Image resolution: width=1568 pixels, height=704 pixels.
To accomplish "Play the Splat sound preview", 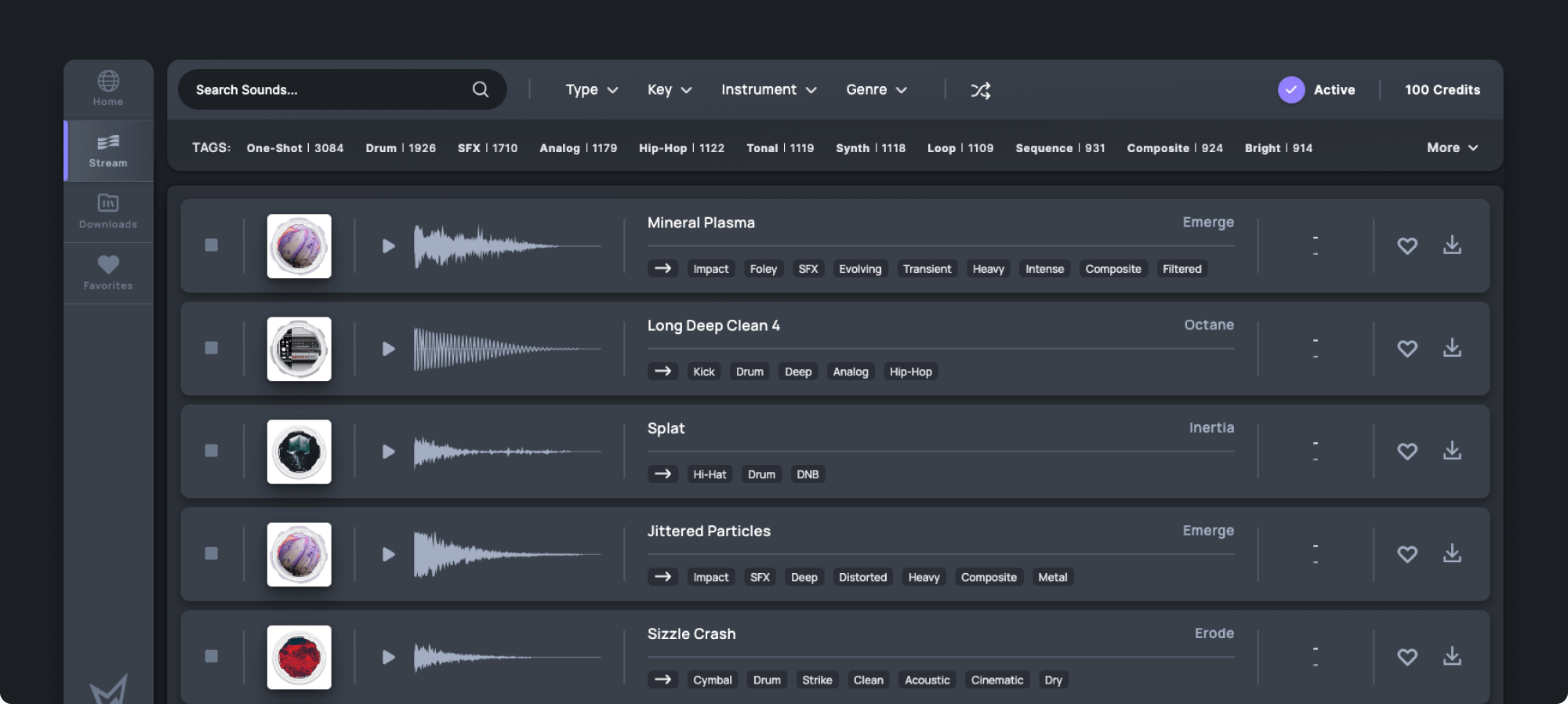I will [x=388, y=452].
